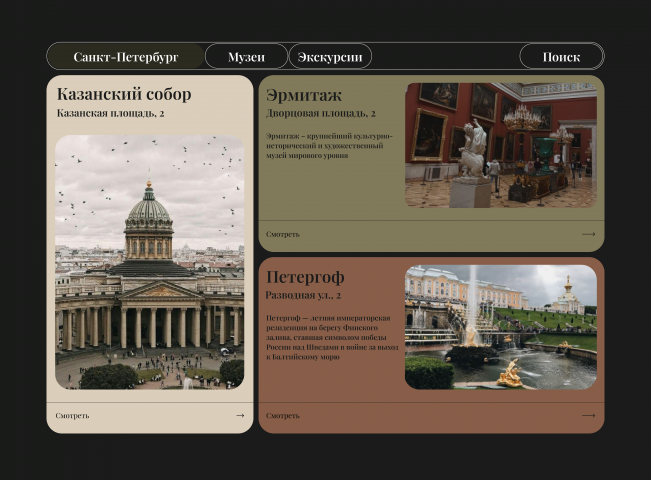Click address Дворцовая площадь, 2
This screenshot has height=480, width=651.
pyautogui.click(x=321, y=113)
